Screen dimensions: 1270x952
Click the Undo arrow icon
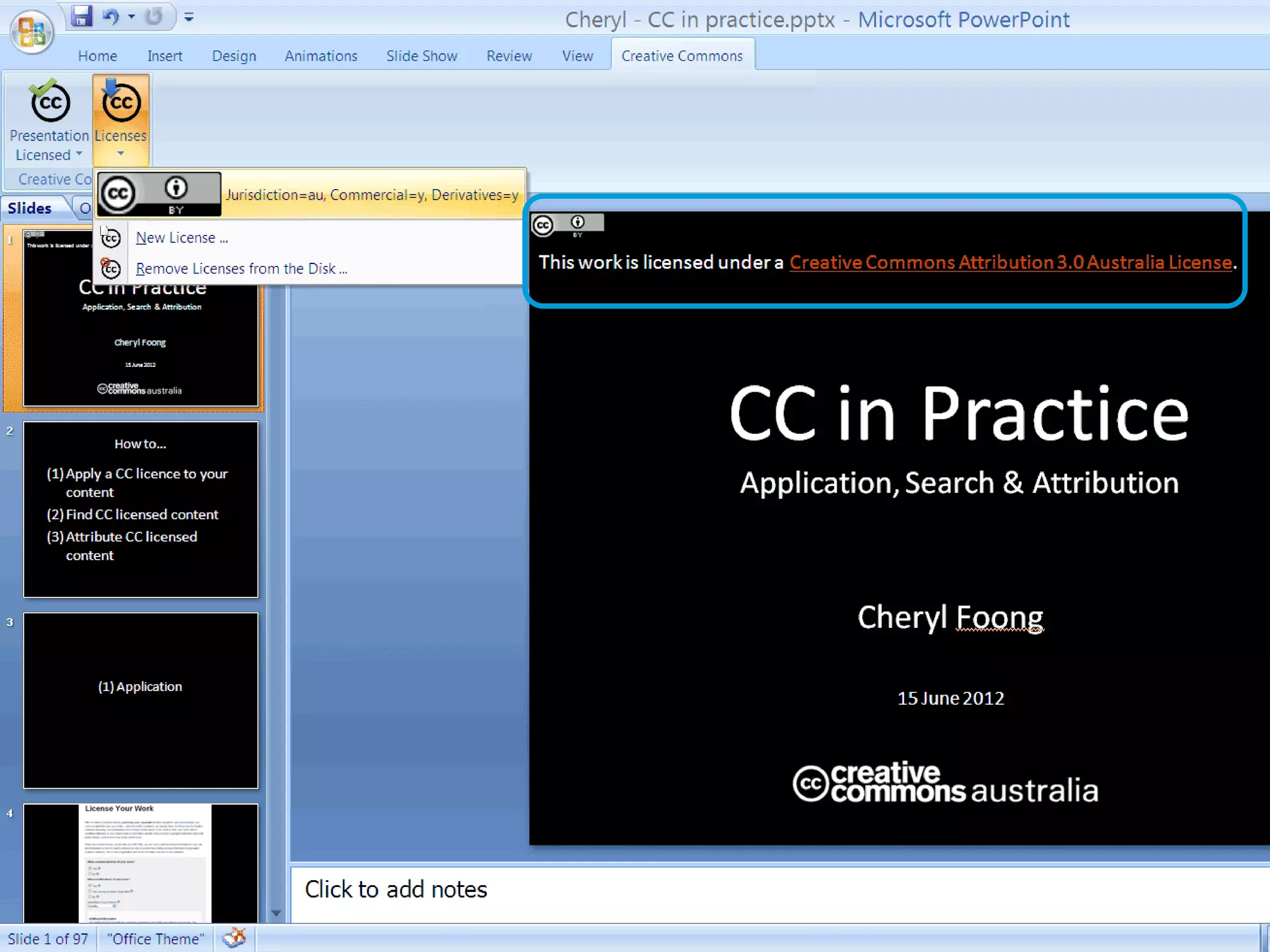point(110,17)
